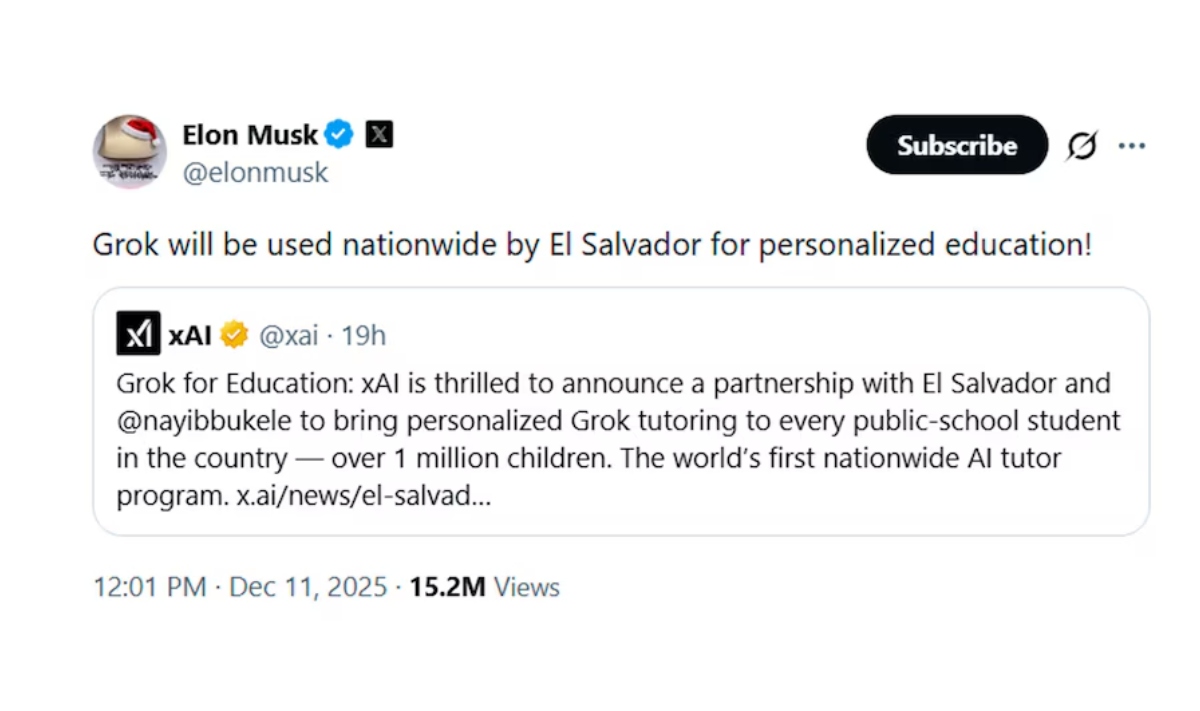
Task: Select the X affiliate badge beside Elon Musk
Action: pos(379,133)
